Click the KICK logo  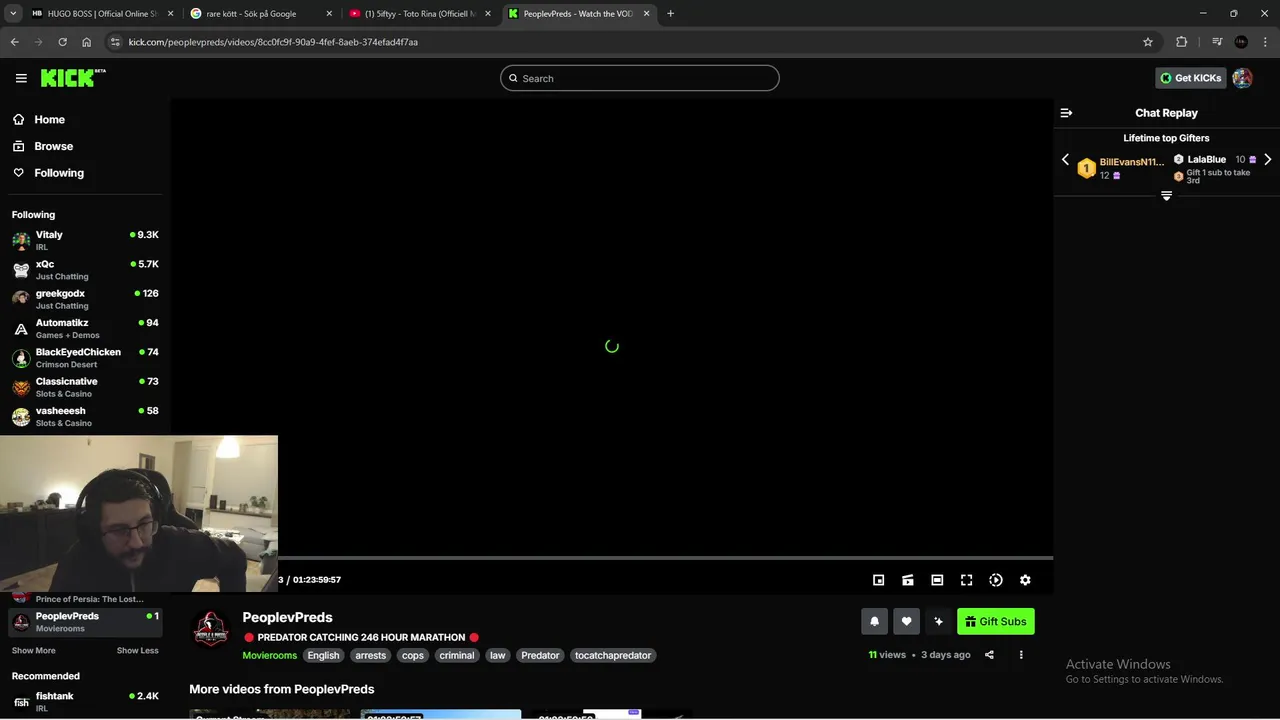click(73, 78)
